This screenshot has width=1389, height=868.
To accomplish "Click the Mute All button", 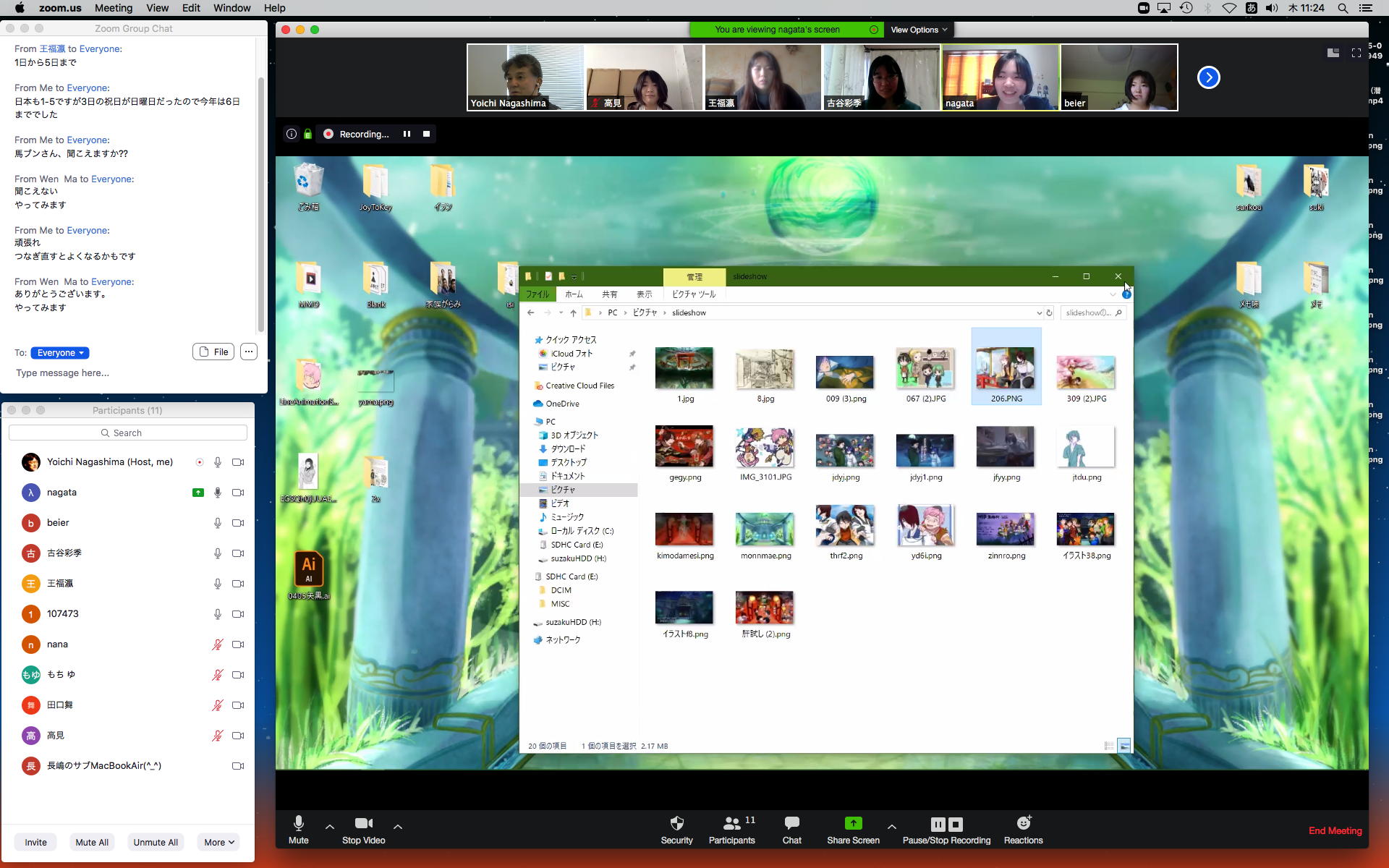I will pyautogui.click(x=92, y=842).
